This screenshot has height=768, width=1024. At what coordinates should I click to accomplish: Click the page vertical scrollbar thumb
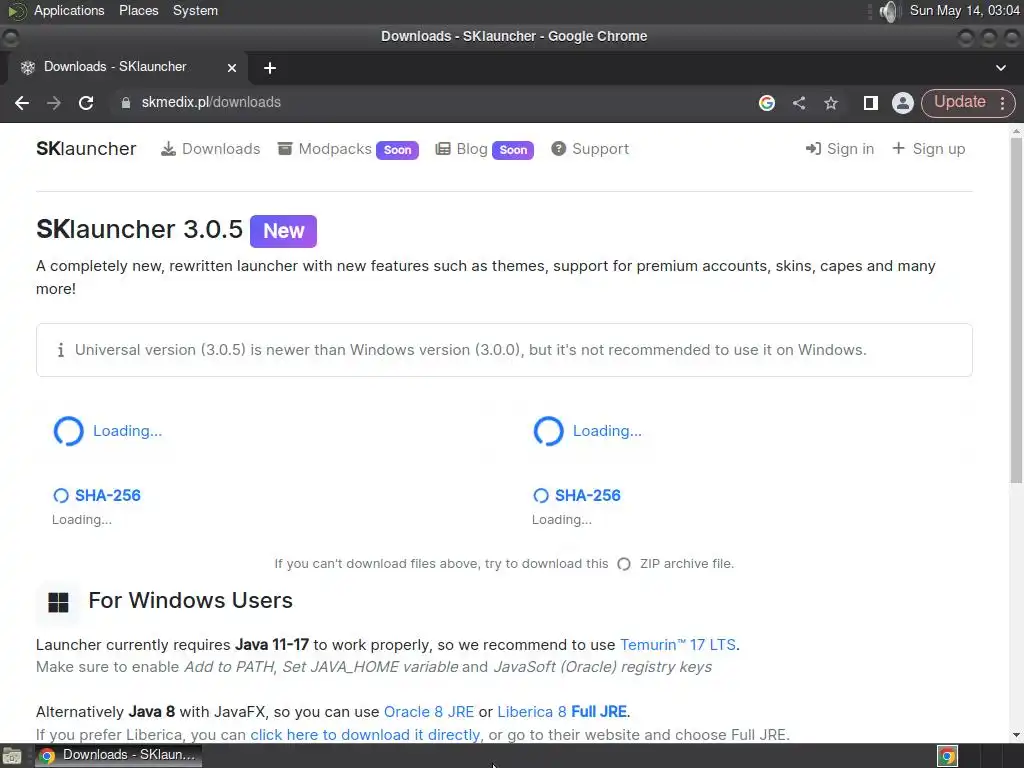[1016, 310]
